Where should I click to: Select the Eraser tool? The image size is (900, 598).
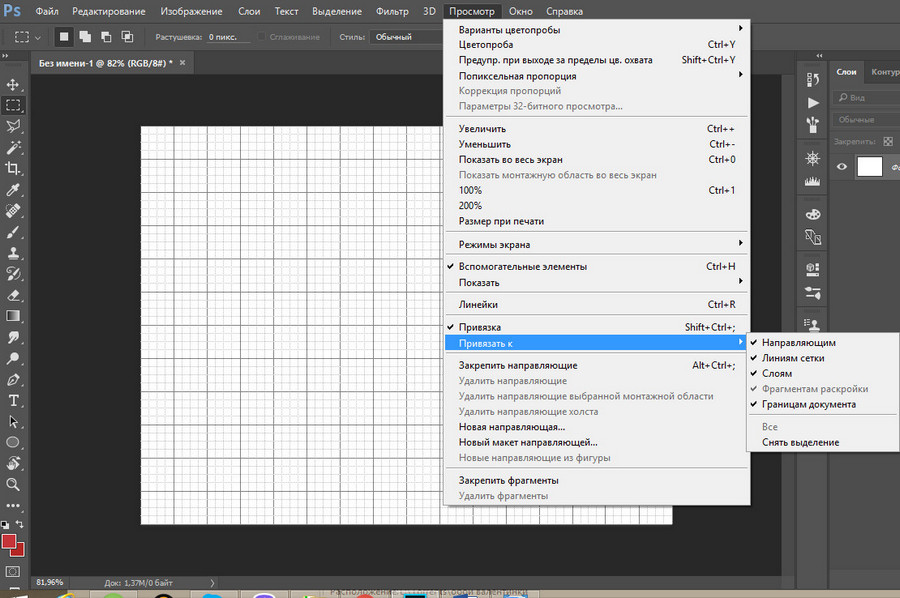pyautogui.click(x=14, y=296)
